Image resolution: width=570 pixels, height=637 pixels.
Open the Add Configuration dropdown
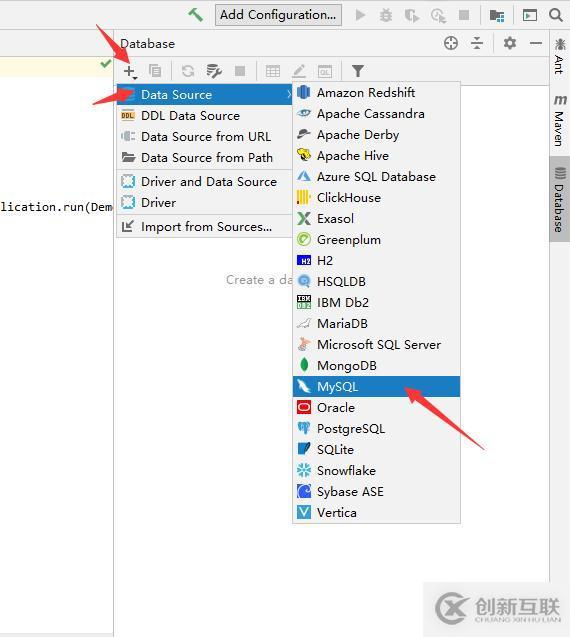(278, 15)
